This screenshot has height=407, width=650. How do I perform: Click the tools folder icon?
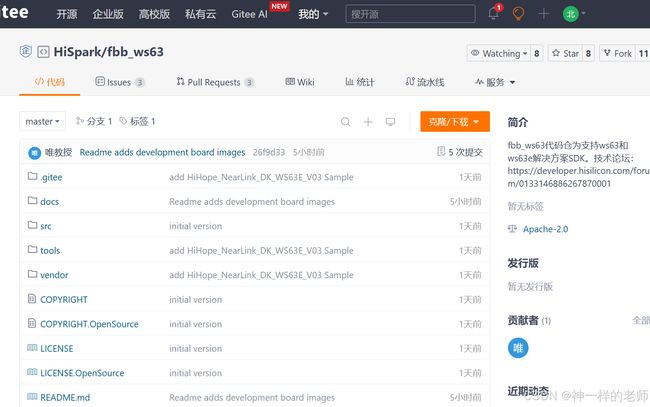coord(32,250)
